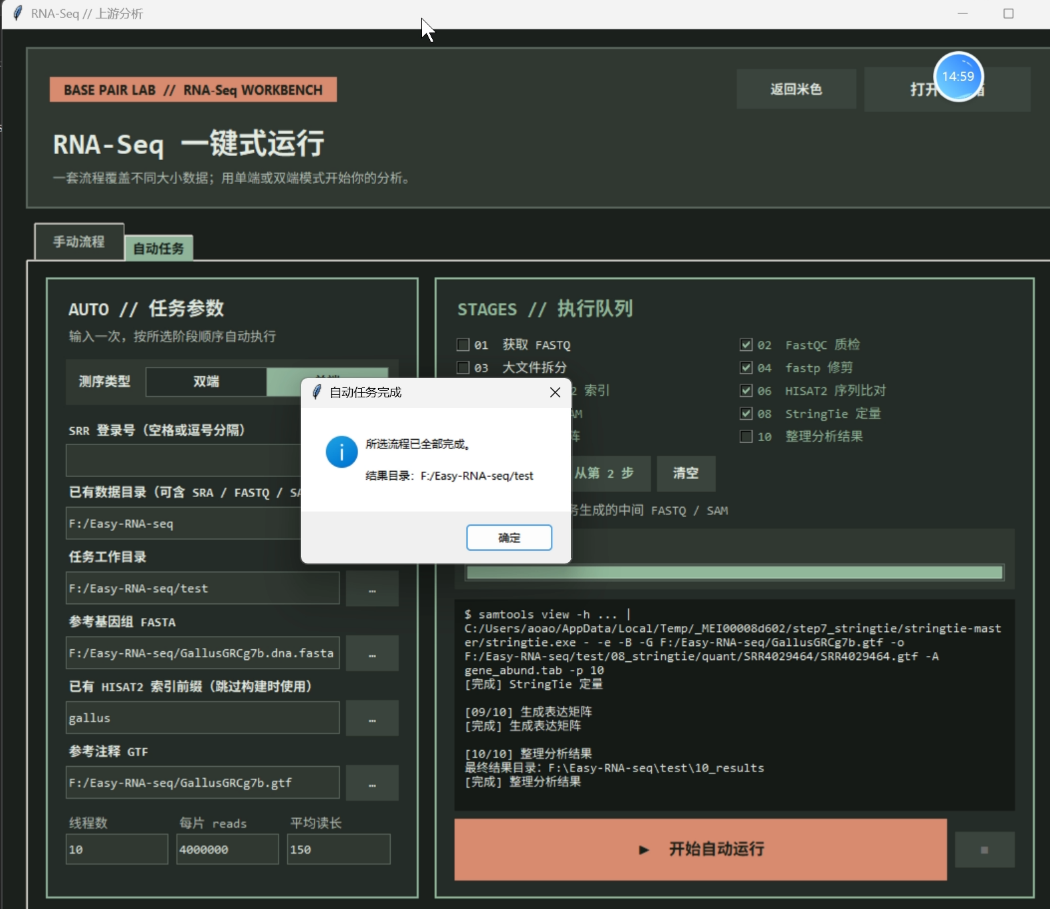Toggle checkbox 03 大文件拆分

point(463,367)
